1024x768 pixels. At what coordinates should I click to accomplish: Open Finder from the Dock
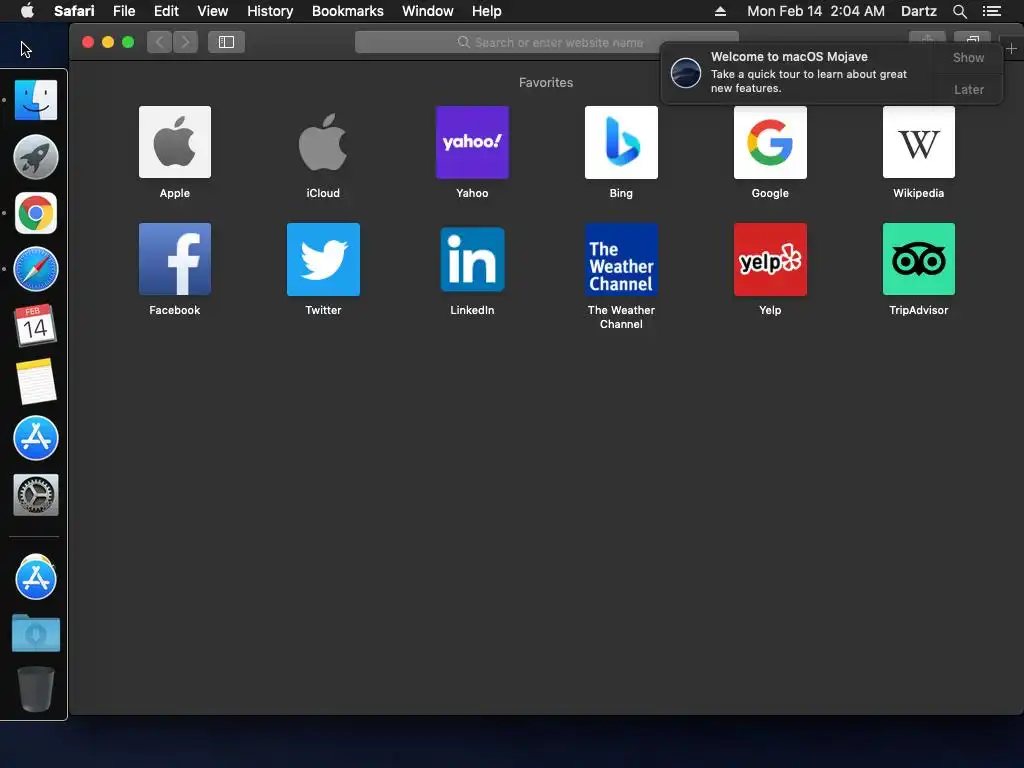click(36, 100)
